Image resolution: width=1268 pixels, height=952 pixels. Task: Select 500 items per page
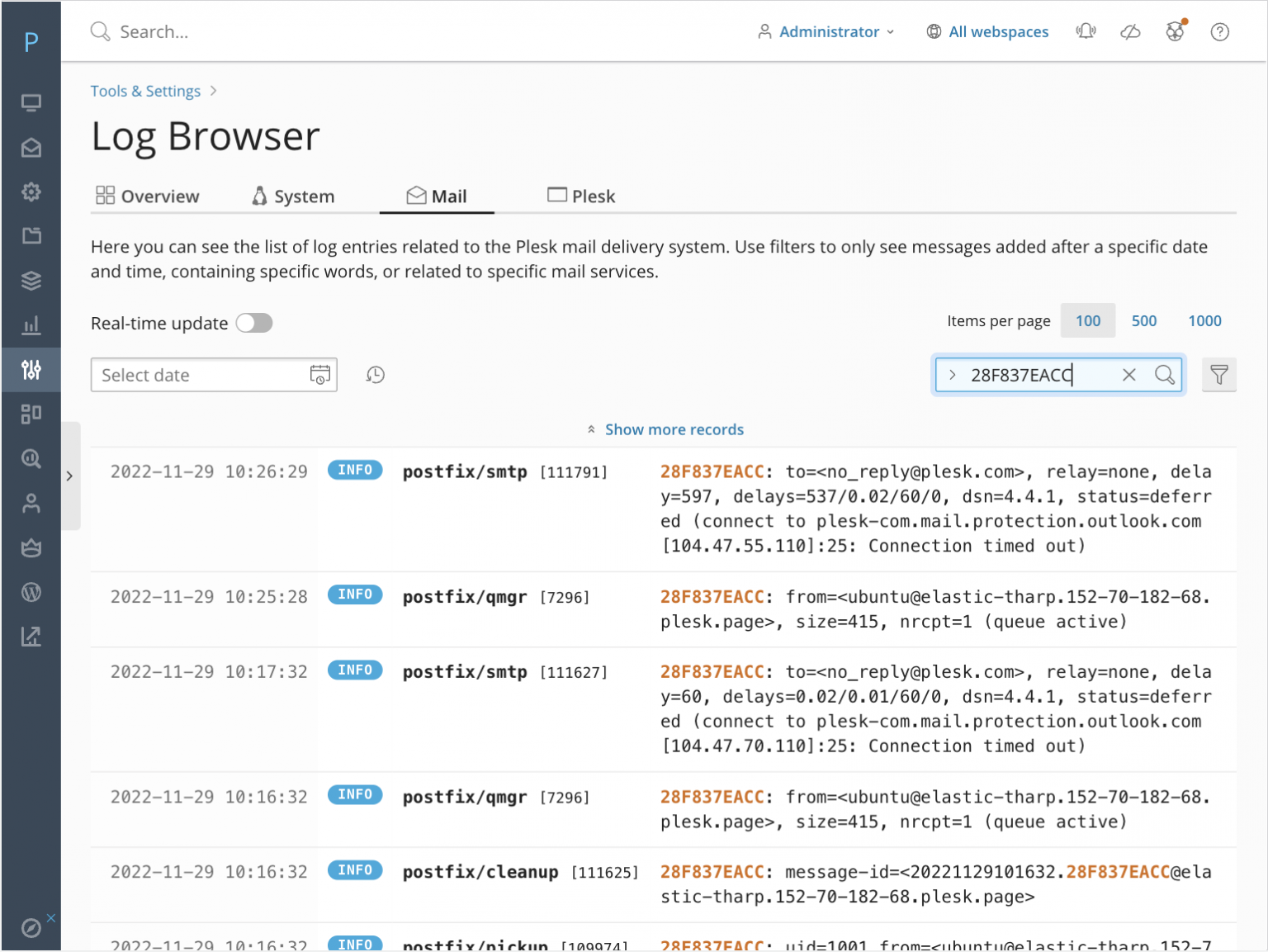[1144, 320]
